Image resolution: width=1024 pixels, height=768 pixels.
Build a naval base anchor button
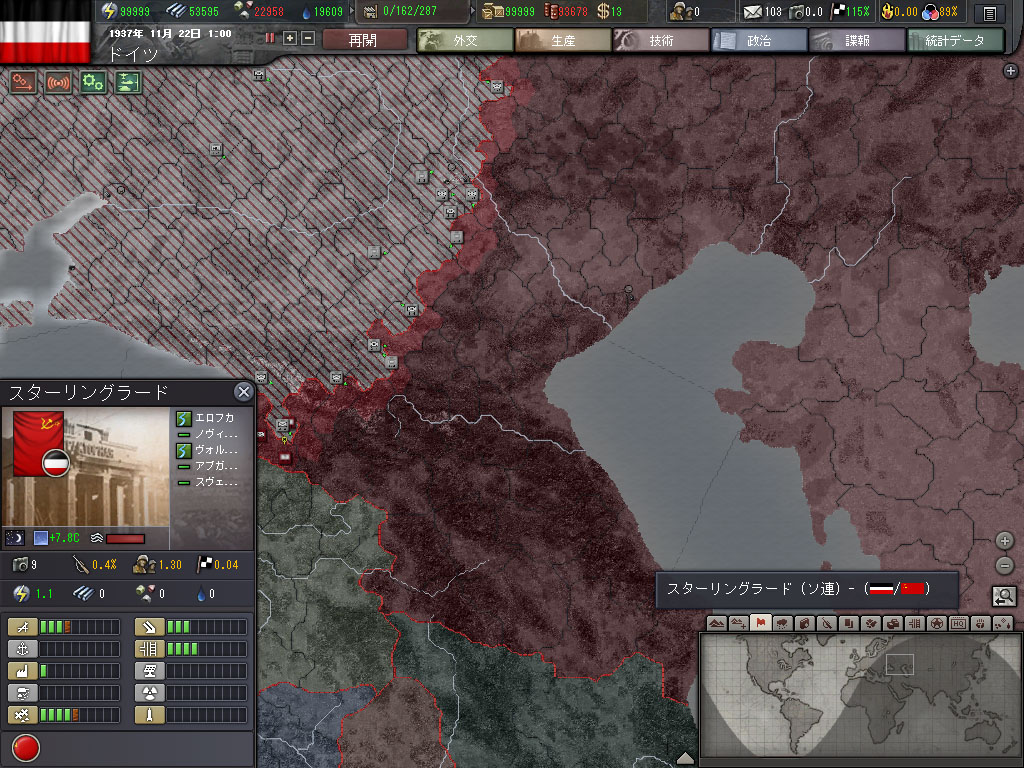[x=22, y=649]
